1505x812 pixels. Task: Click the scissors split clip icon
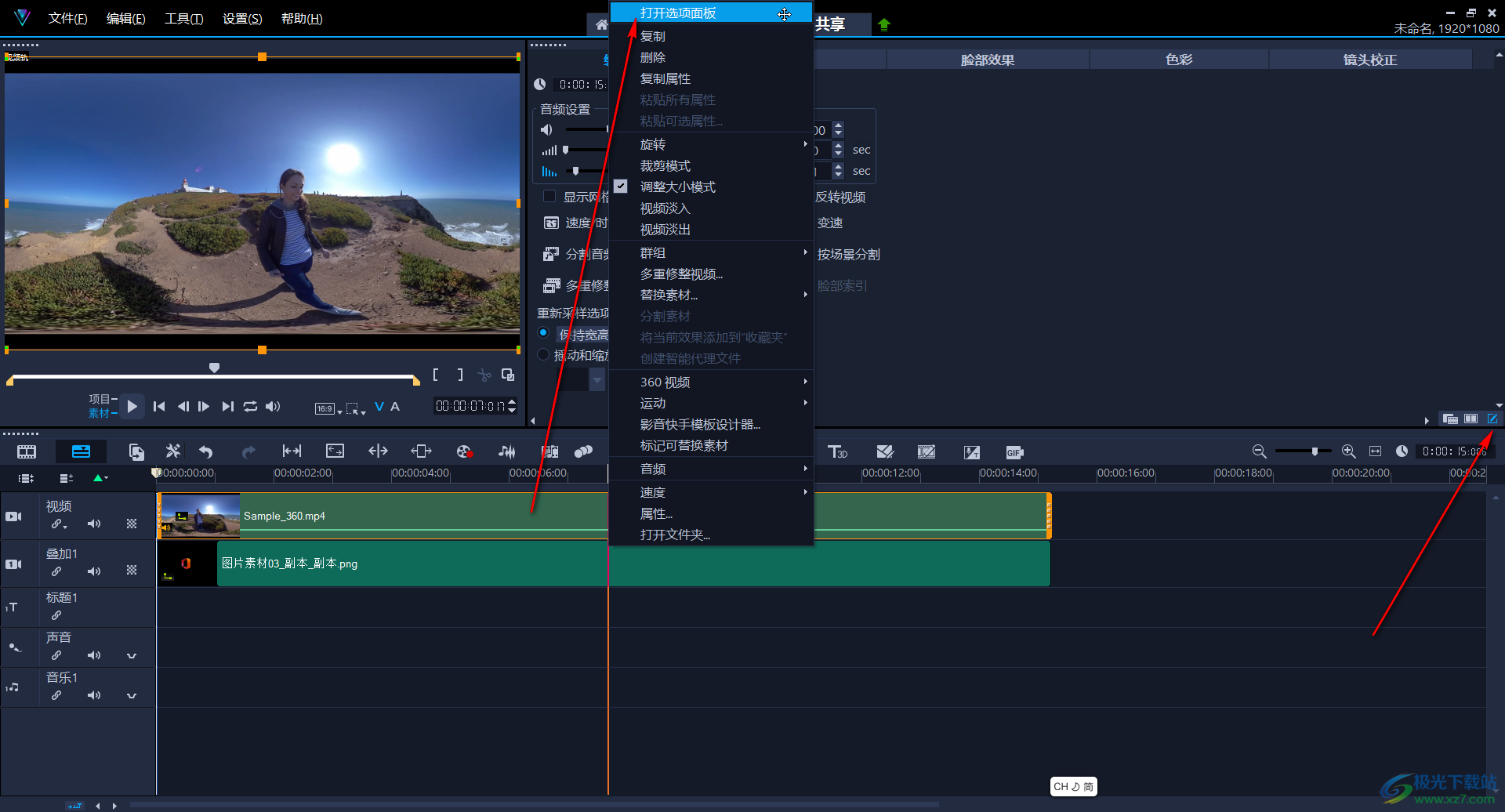tap(484, 375)
